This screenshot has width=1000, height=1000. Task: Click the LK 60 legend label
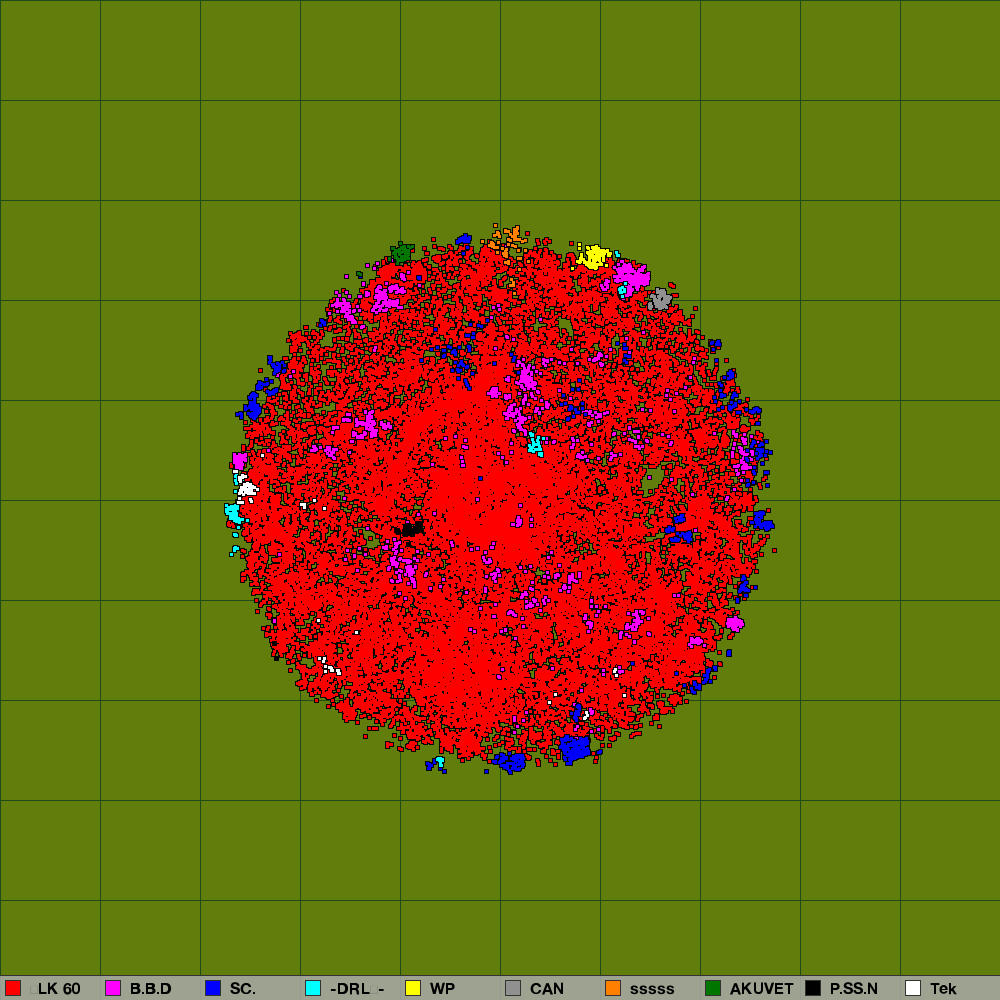coord(59,988)
